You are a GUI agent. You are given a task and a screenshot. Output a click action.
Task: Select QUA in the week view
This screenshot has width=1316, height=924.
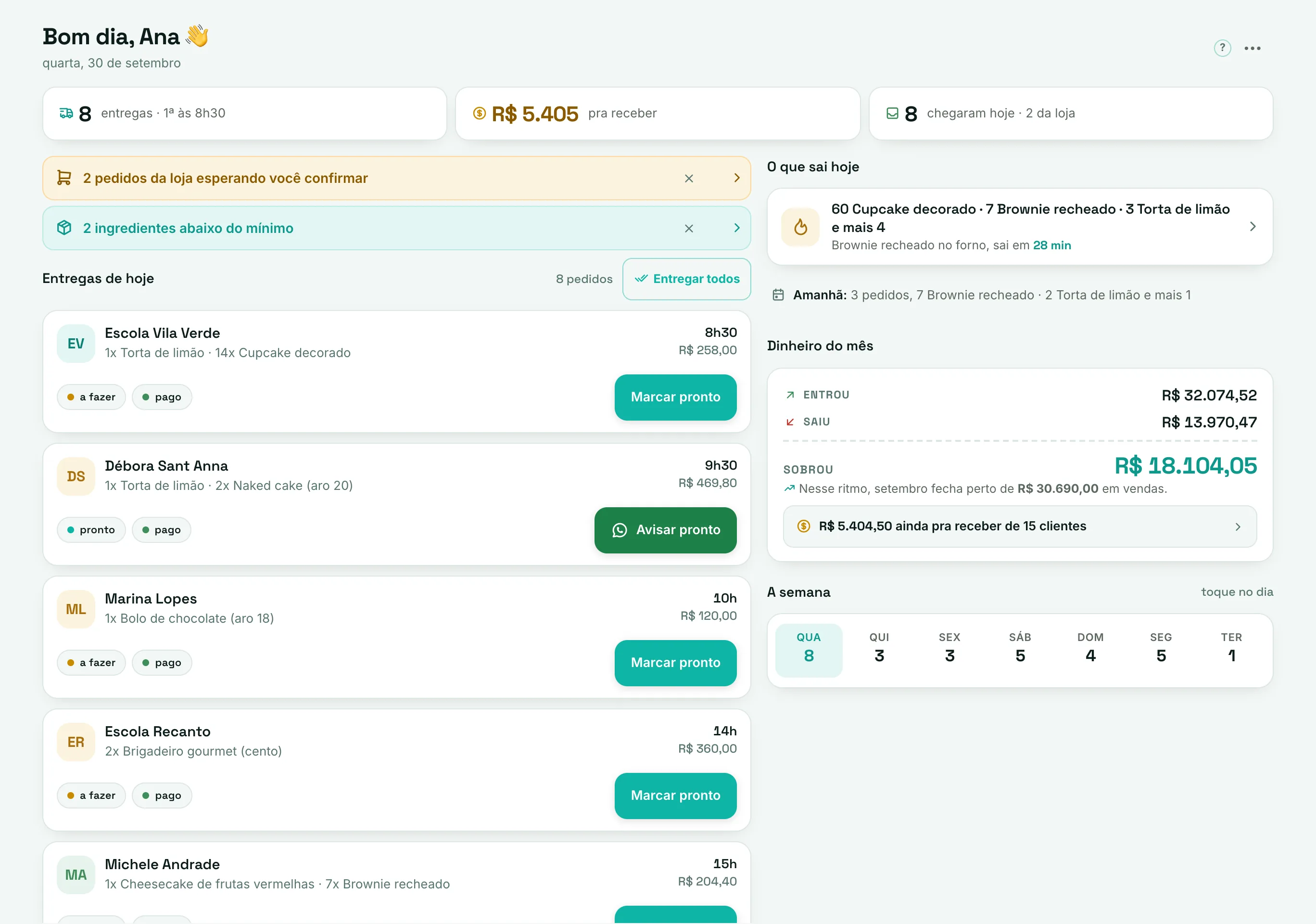809,651
